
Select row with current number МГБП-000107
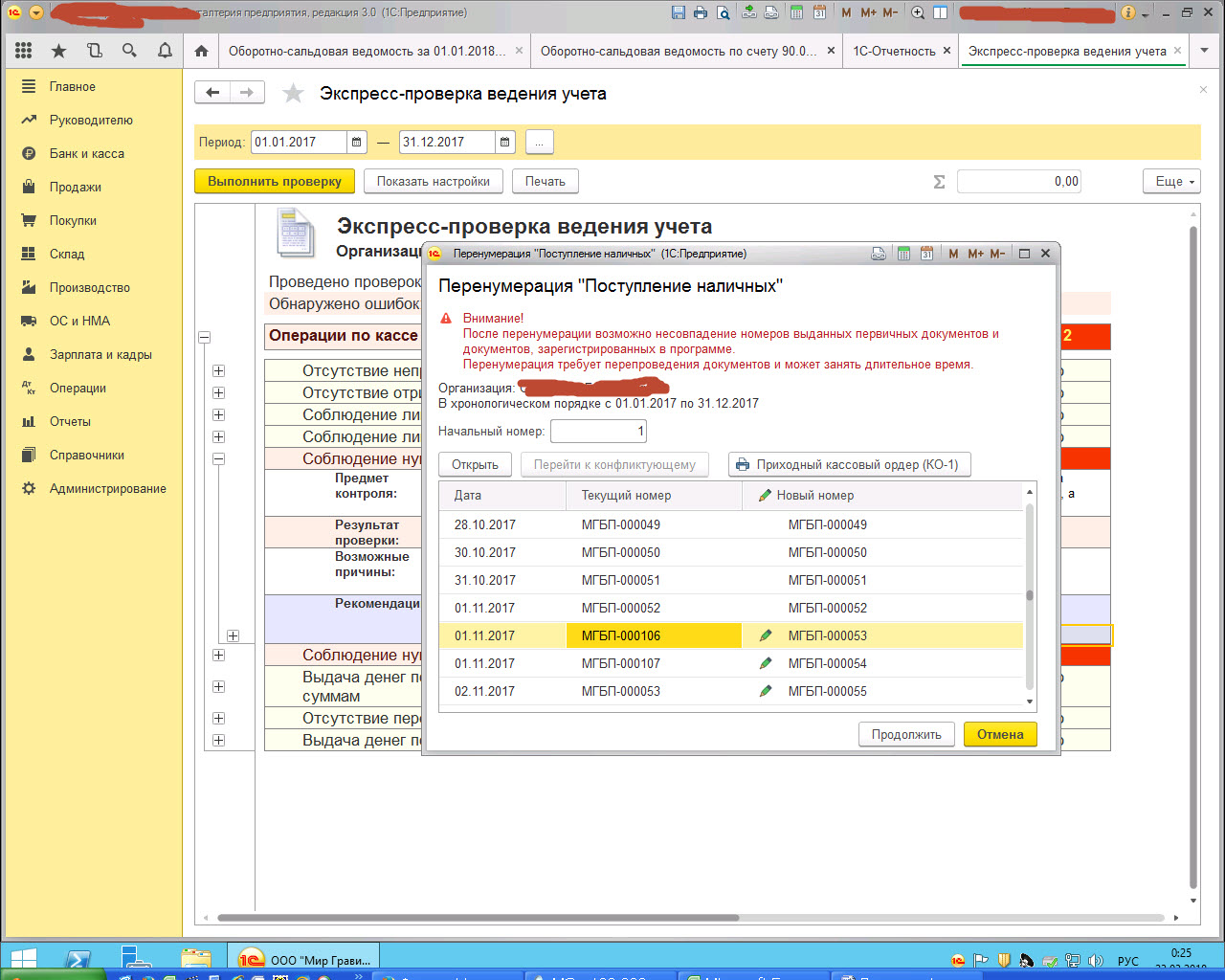(620, 663)
